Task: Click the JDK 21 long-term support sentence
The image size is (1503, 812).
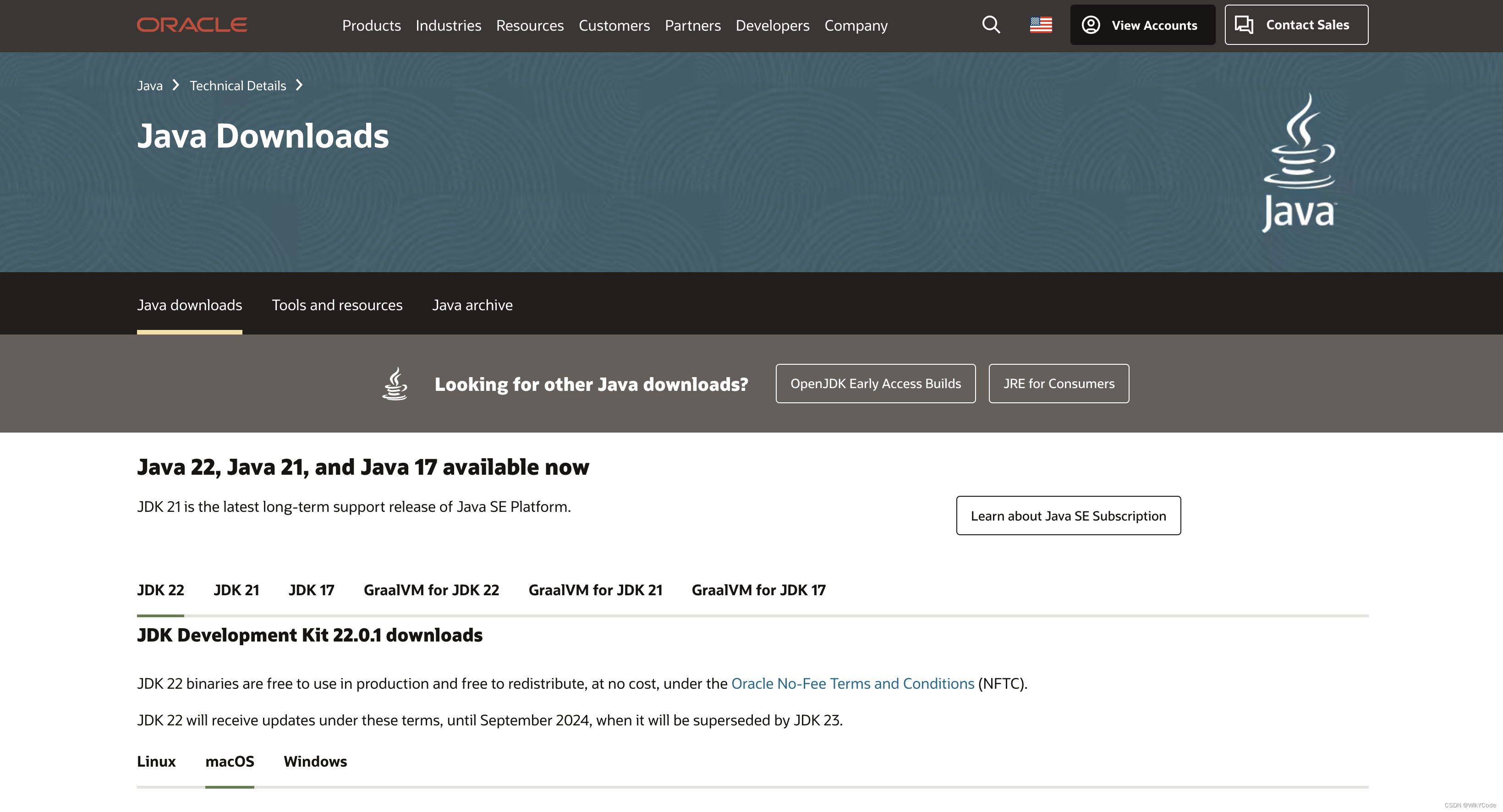Action: click(x=354, y=506)
